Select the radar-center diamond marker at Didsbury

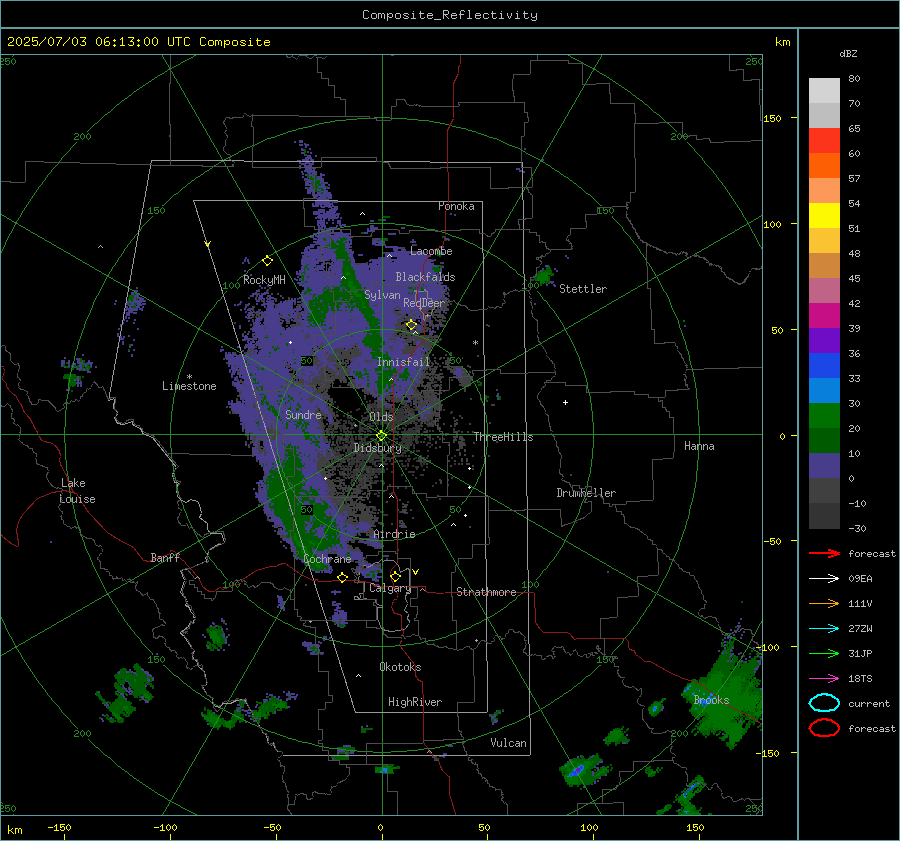tap(381, 436)
